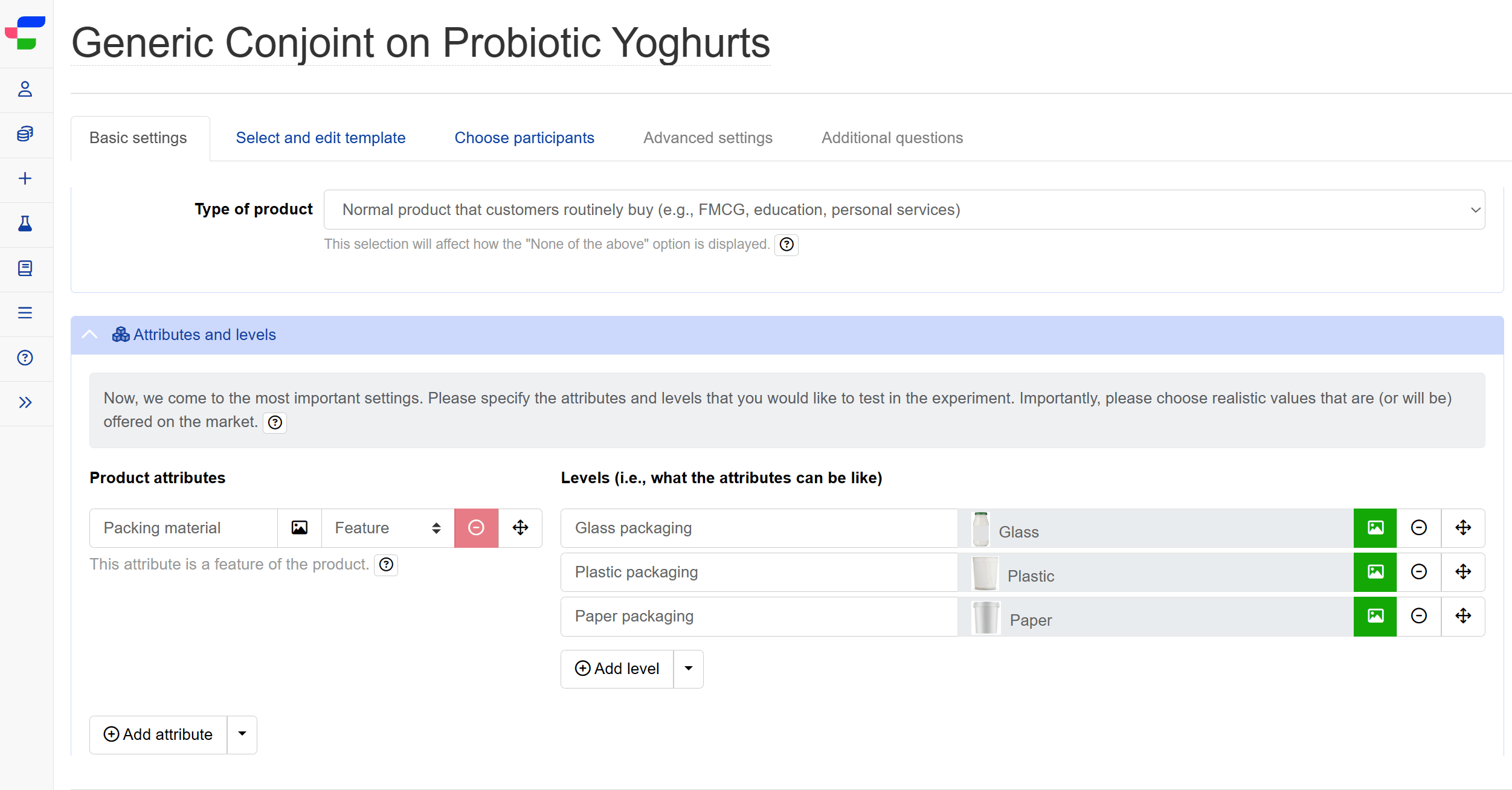The image size is (1512, 790).
Task: Click the coins/credits sidebar icon
Action: [x=25, y=134]
